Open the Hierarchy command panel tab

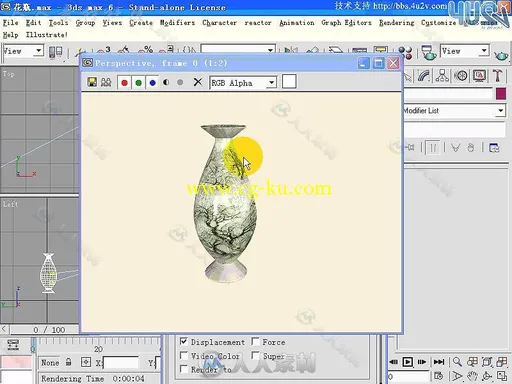click(x=442, y=76)
